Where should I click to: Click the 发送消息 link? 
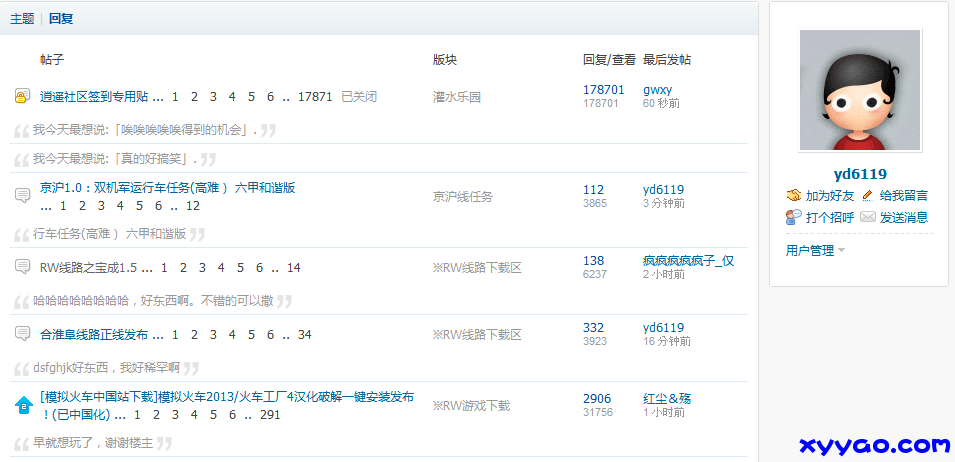pos(904,217)
